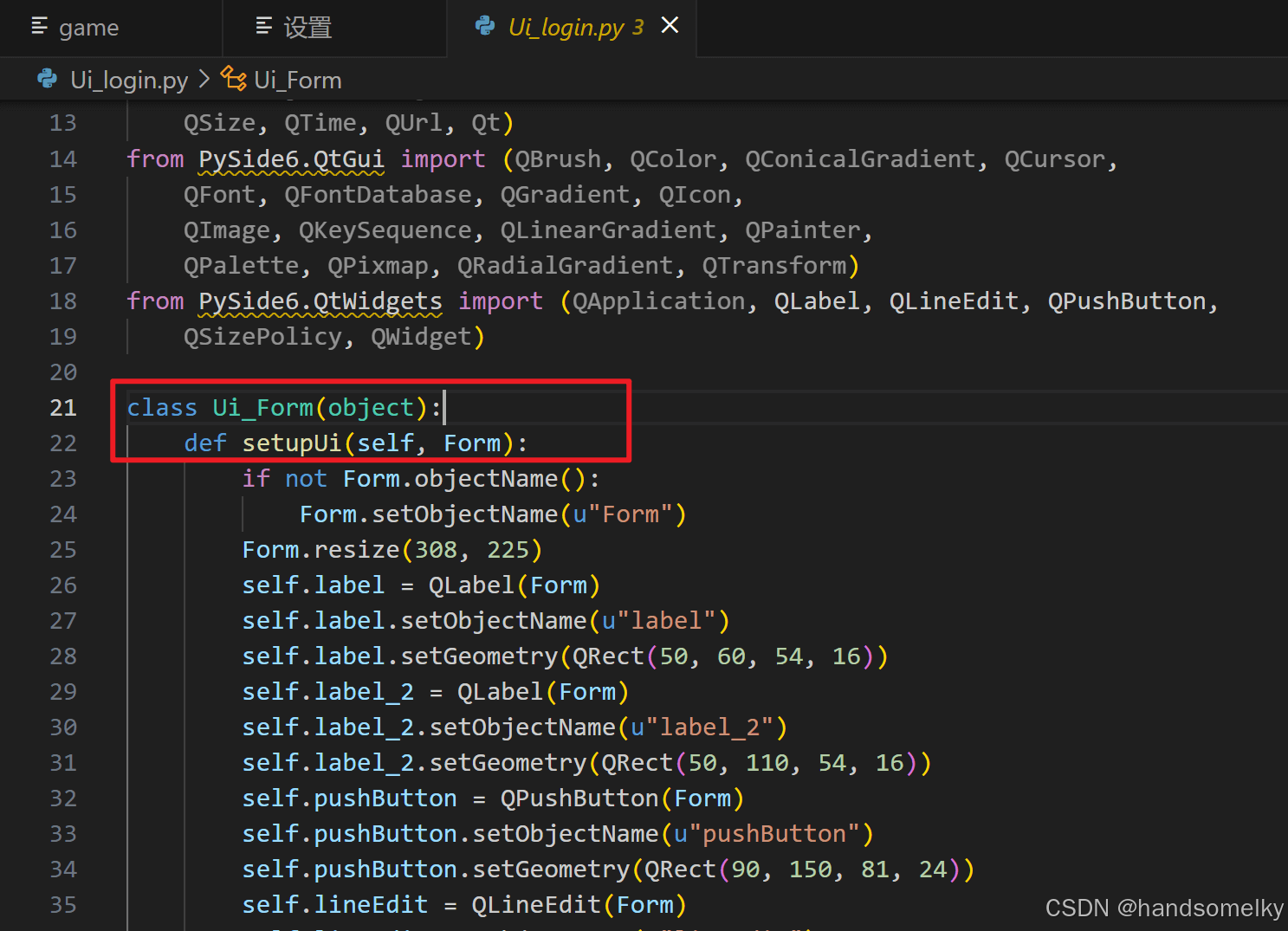Click the object base class on line 21
The image size is (1288, 931).
coord(371,408)
